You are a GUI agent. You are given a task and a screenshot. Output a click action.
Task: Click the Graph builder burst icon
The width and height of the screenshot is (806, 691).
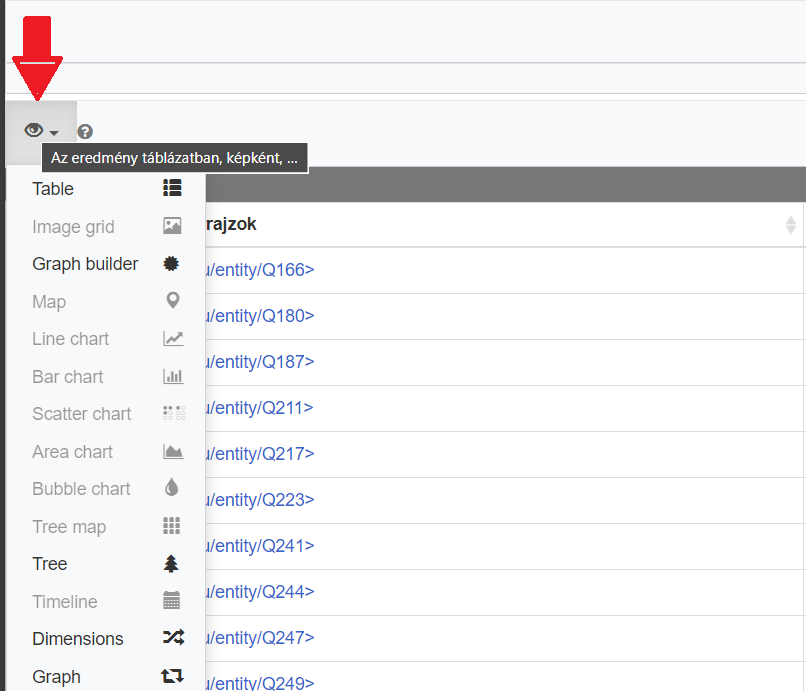click(172, 264)
